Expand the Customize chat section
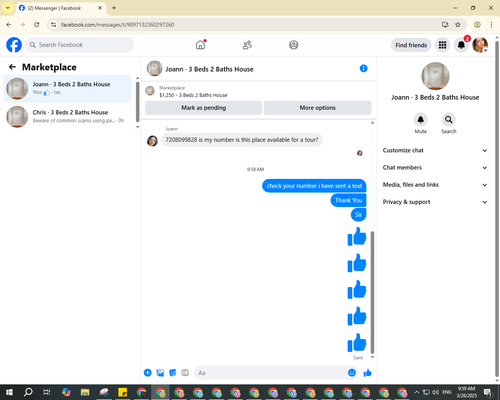The image size is (500, 400). 435,150
